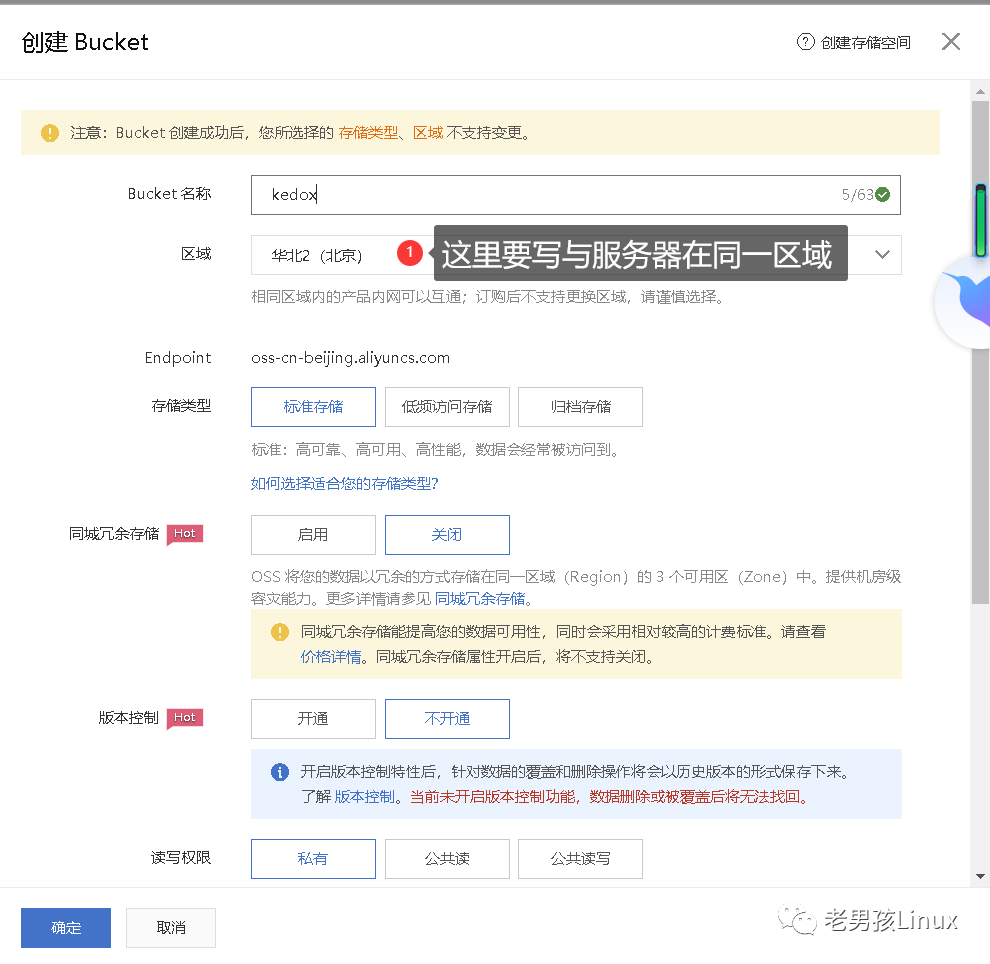The width and height of the screenshot is (990, 964).
Task: Choose 关闭 for 同城冗余存储
Action: (447, 535)
